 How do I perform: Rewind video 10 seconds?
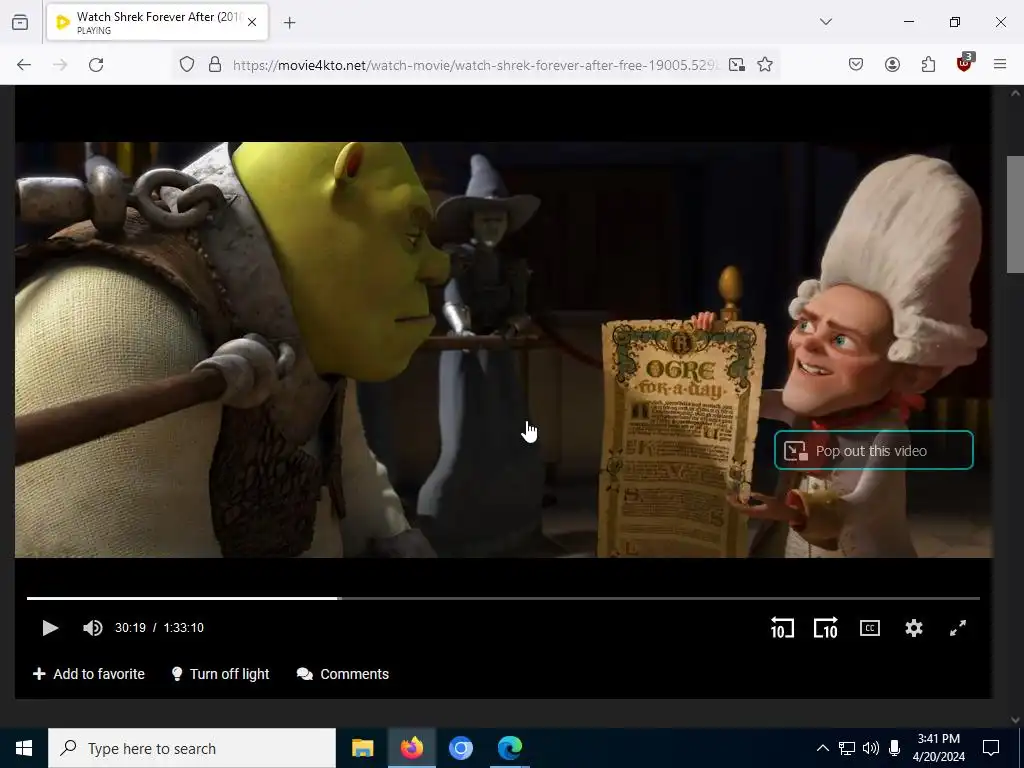[x=782, y=628]
